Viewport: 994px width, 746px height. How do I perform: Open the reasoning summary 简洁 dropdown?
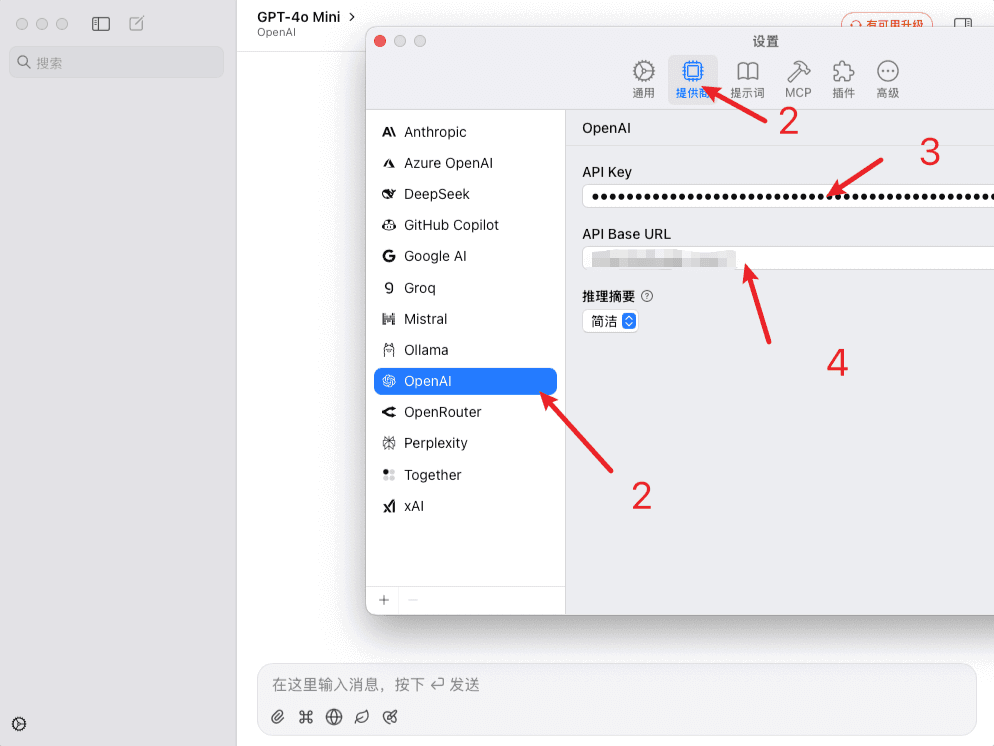click(x=610, y=321)
